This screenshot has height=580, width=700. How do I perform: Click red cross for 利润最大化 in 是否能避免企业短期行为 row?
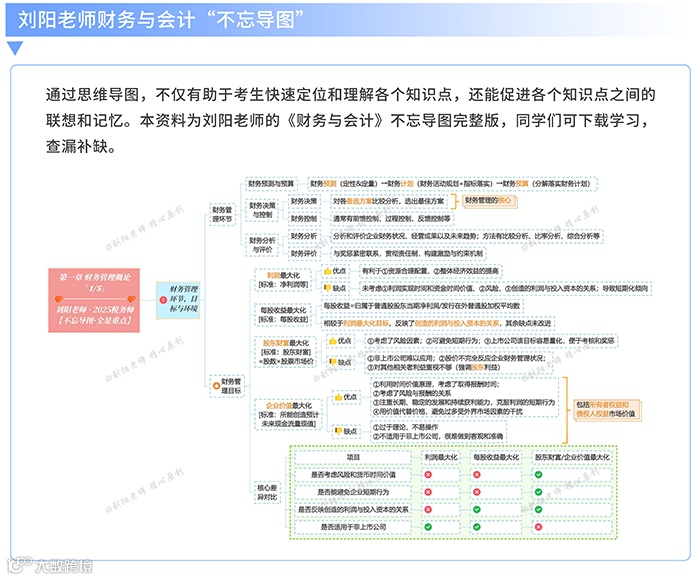click(x=428, y=492)
